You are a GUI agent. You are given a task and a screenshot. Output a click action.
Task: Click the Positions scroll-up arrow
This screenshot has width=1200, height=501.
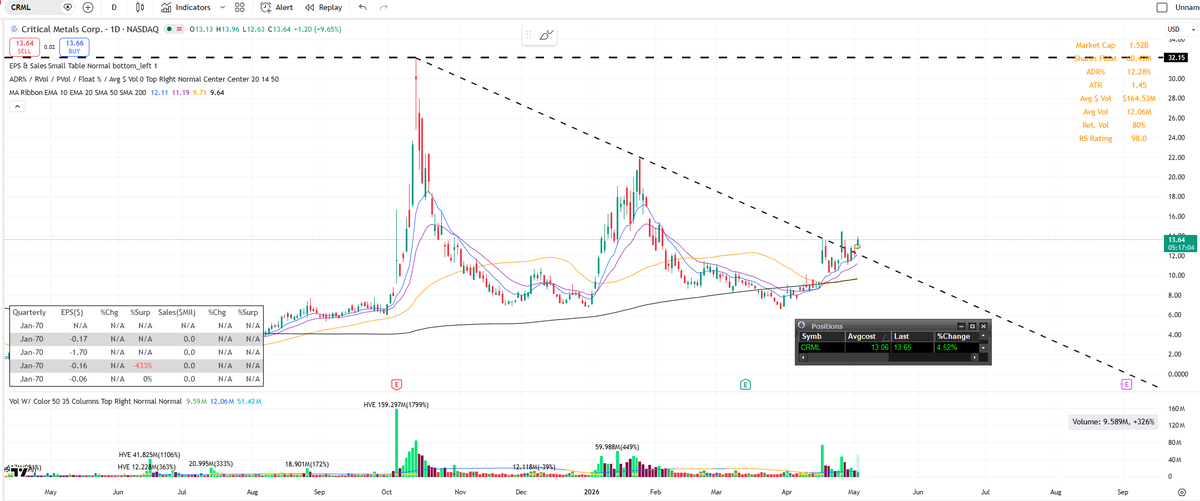[x=983, y=337]
